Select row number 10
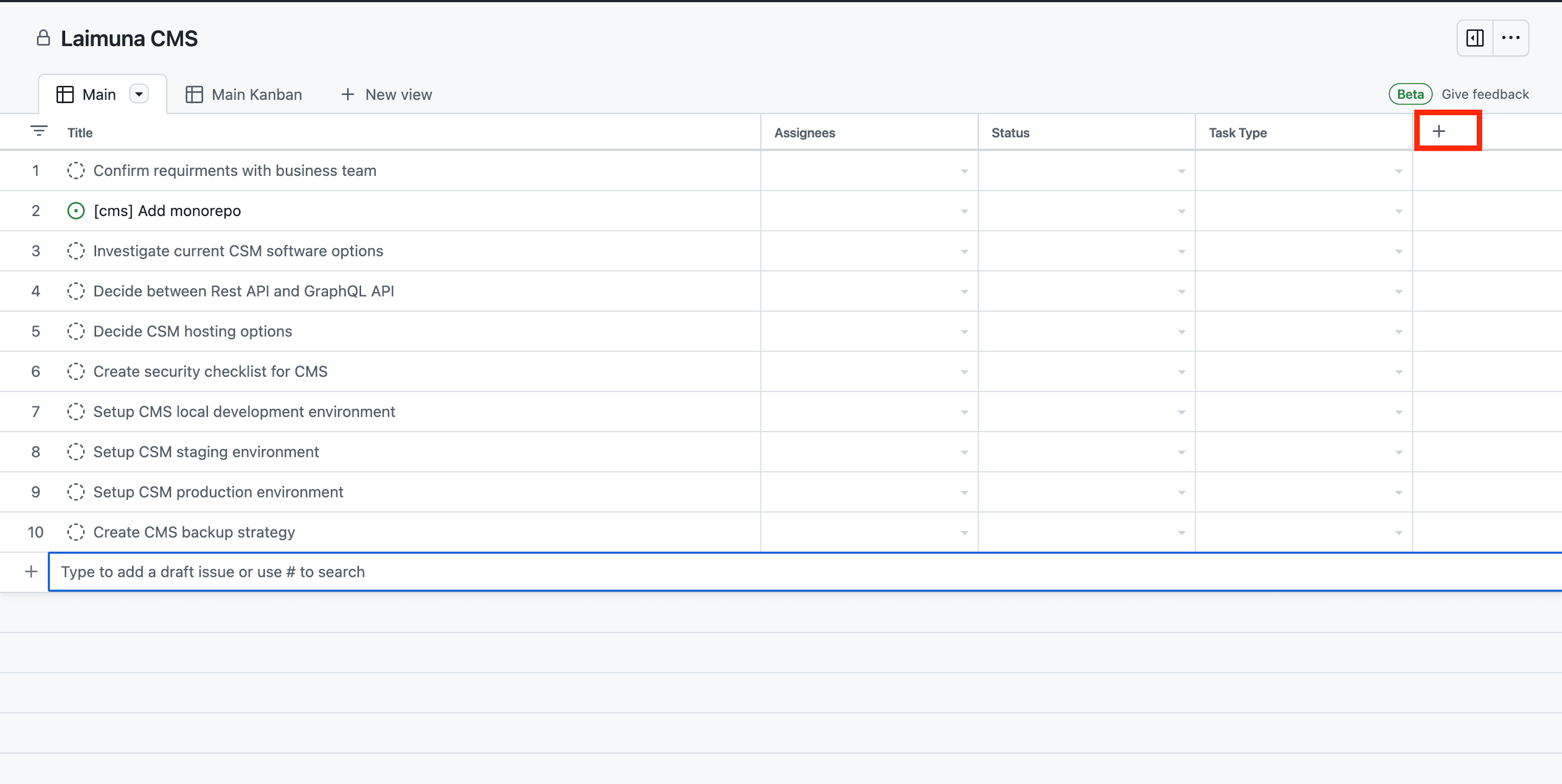 pyautogui.click(x=36, y=532)
